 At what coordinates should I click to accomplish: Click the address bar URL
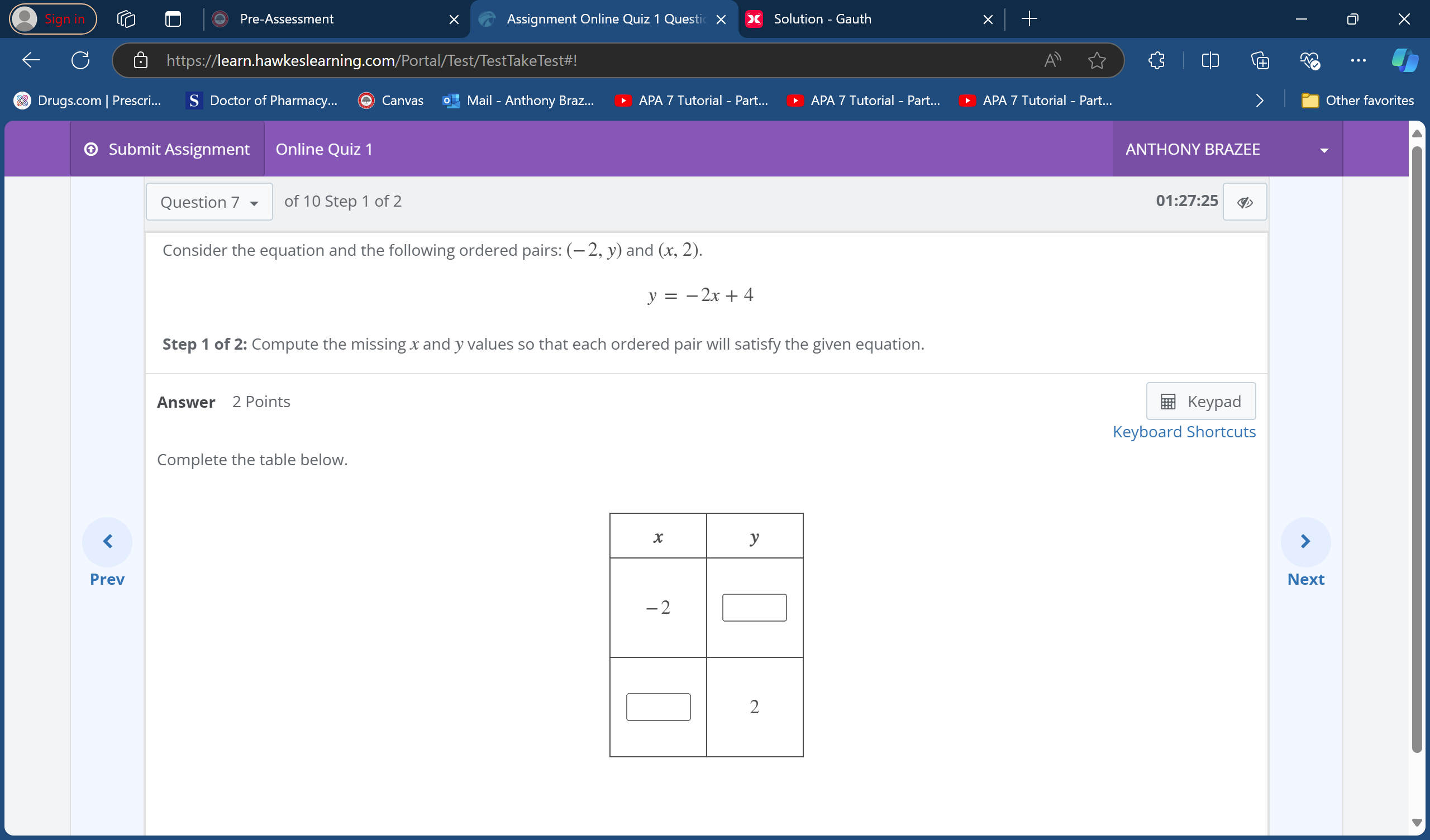[x=371, y=60]
